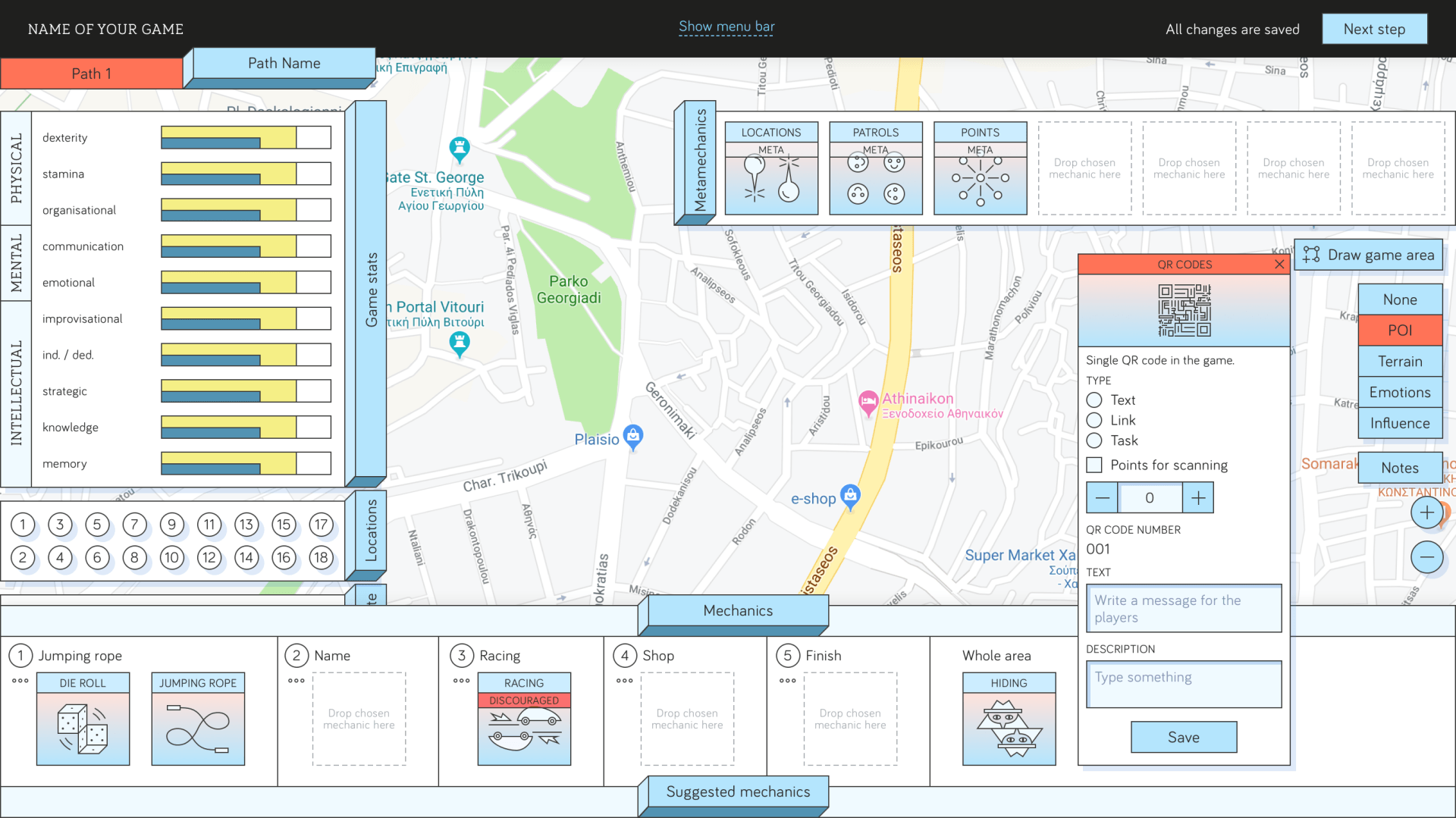This screenshot has height=818, width=1456.
Task: Click the Athinaikon hotel map pin
Action: tap(868, 403)
